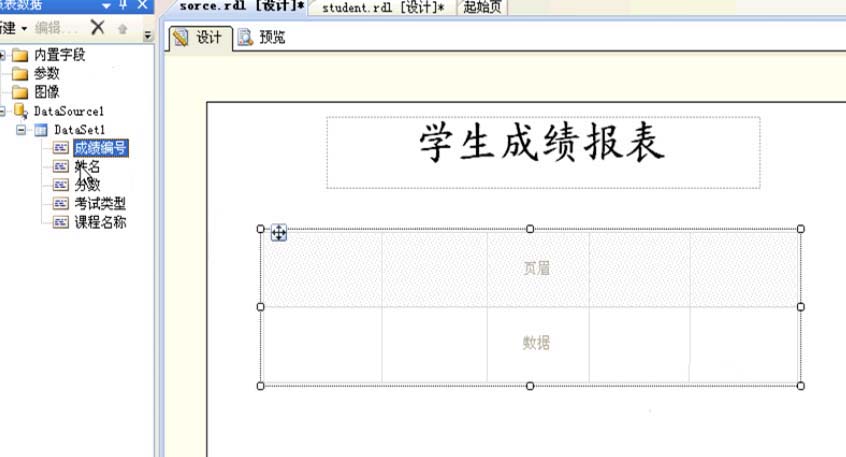Click the table's bottom-right corner handle
846x457 pixels.
[x=801, y=386]
